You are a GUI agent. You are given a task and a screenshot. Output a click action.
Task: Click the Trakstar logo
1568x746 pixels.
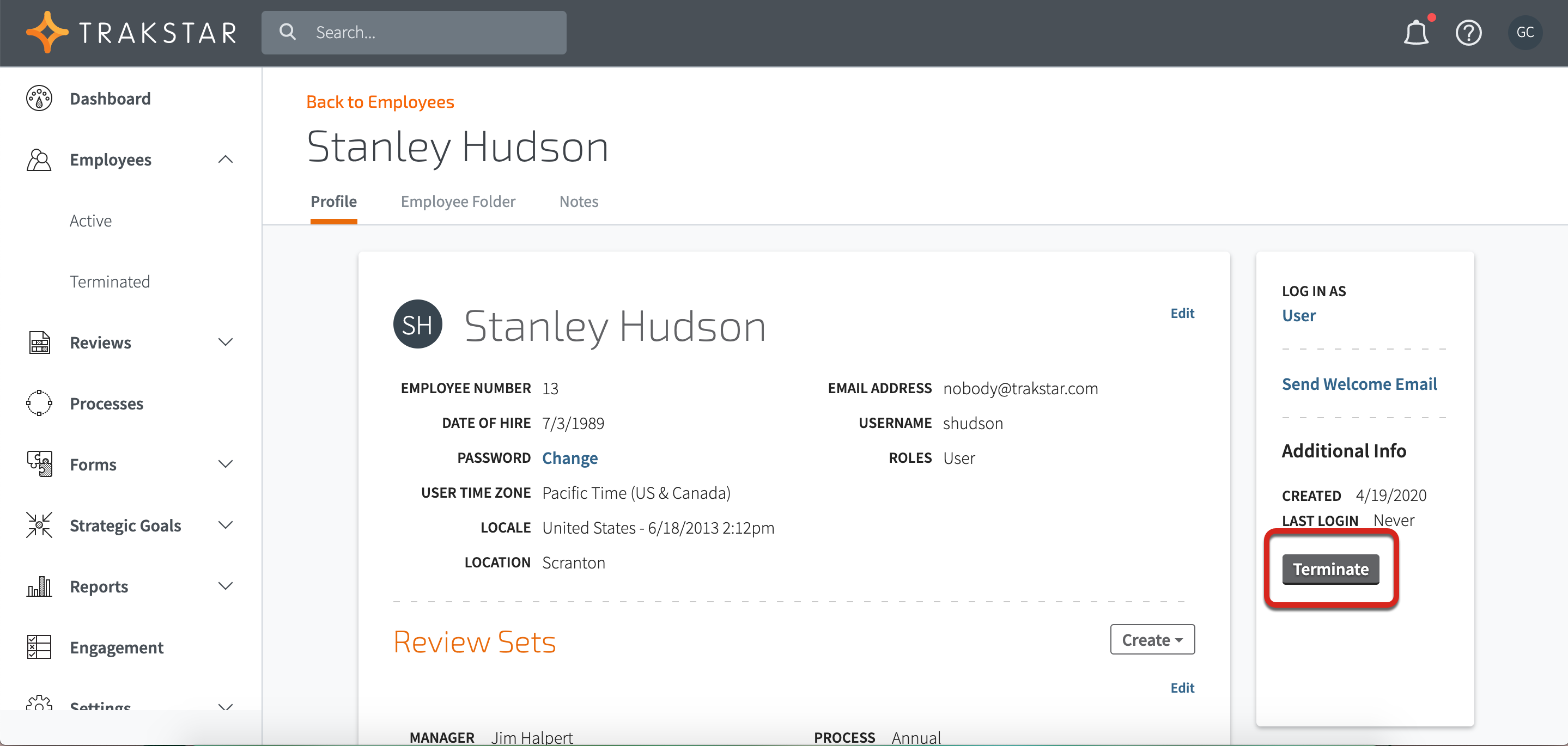coord(131,32)
